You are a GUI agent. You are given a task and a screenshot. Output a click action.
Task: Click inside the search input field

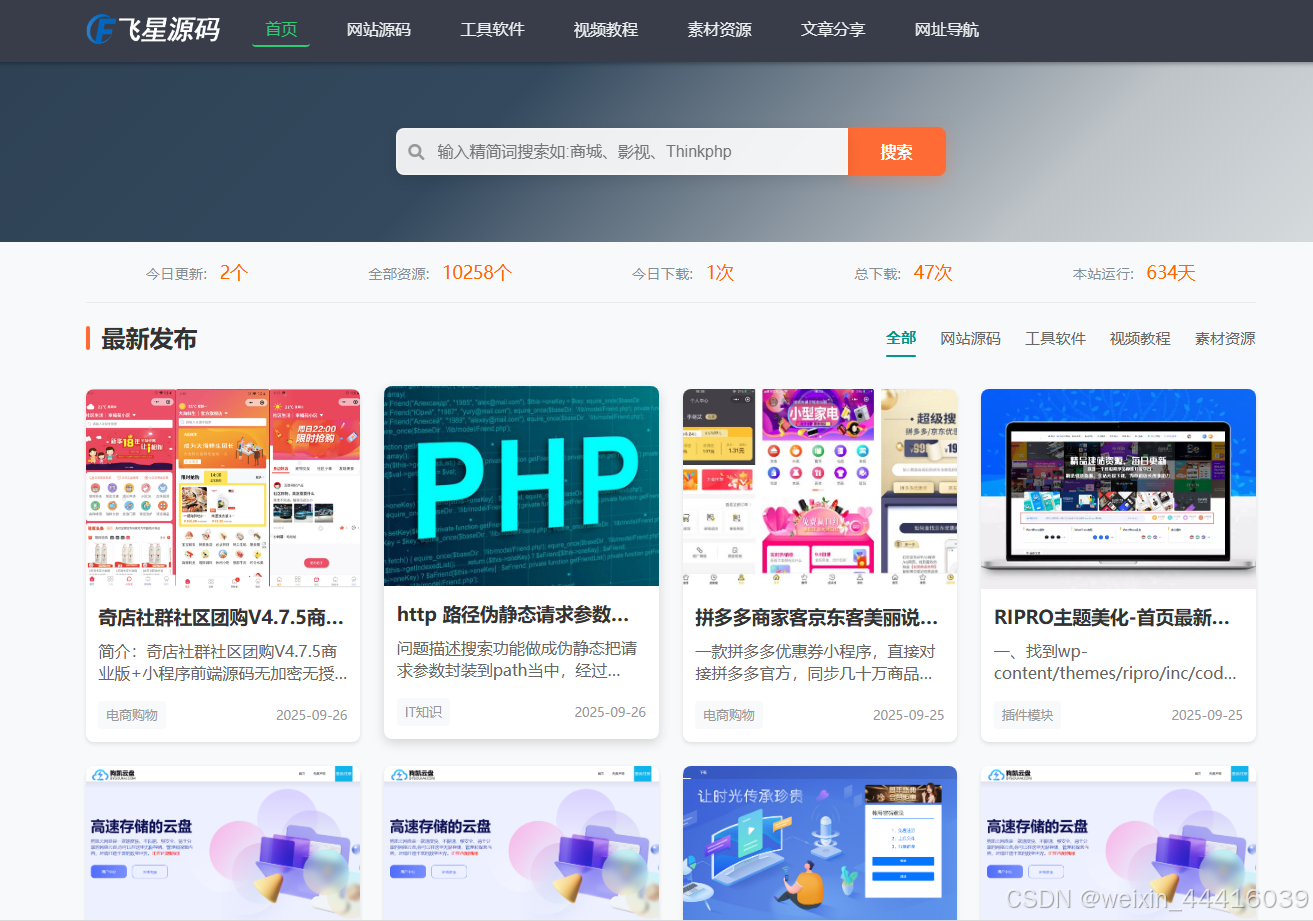pos(620,151)
